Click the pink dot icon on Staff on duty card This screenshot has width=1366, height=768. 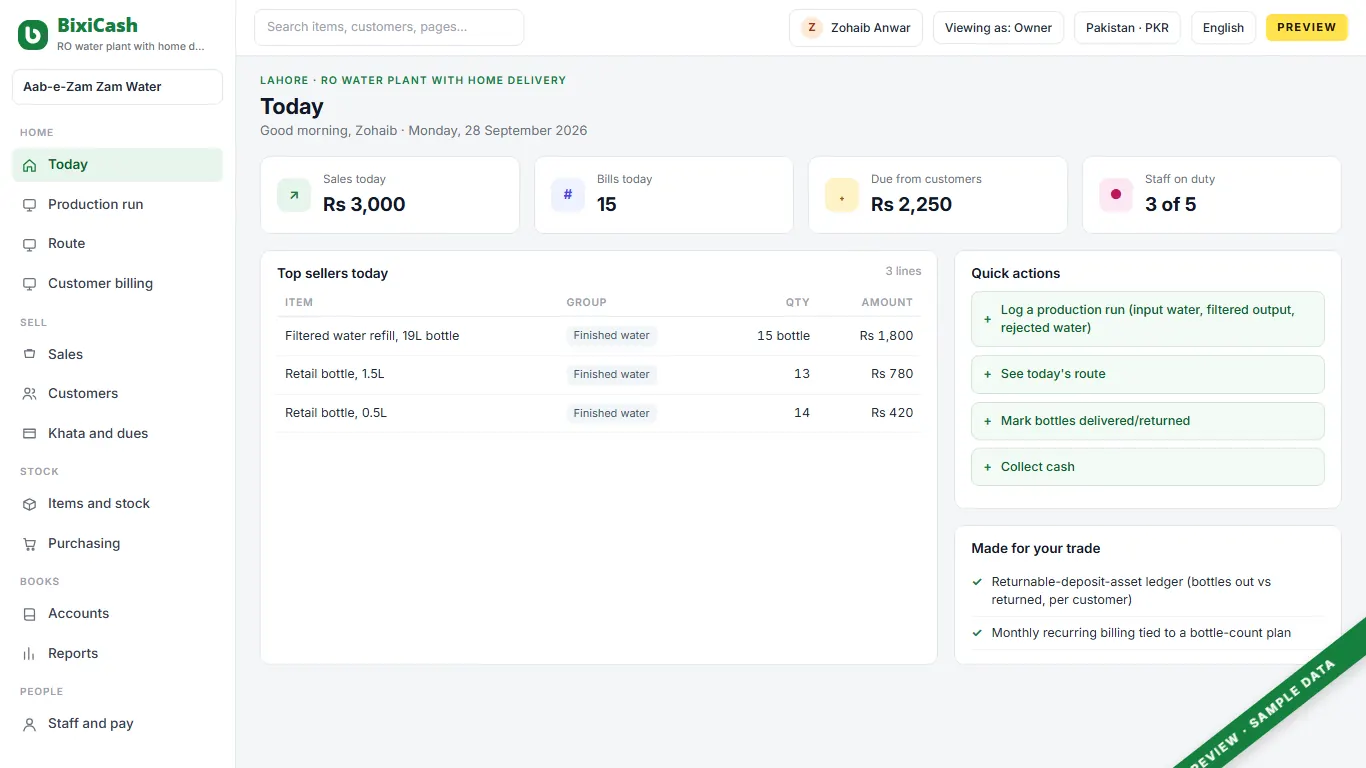[1116, 195]
